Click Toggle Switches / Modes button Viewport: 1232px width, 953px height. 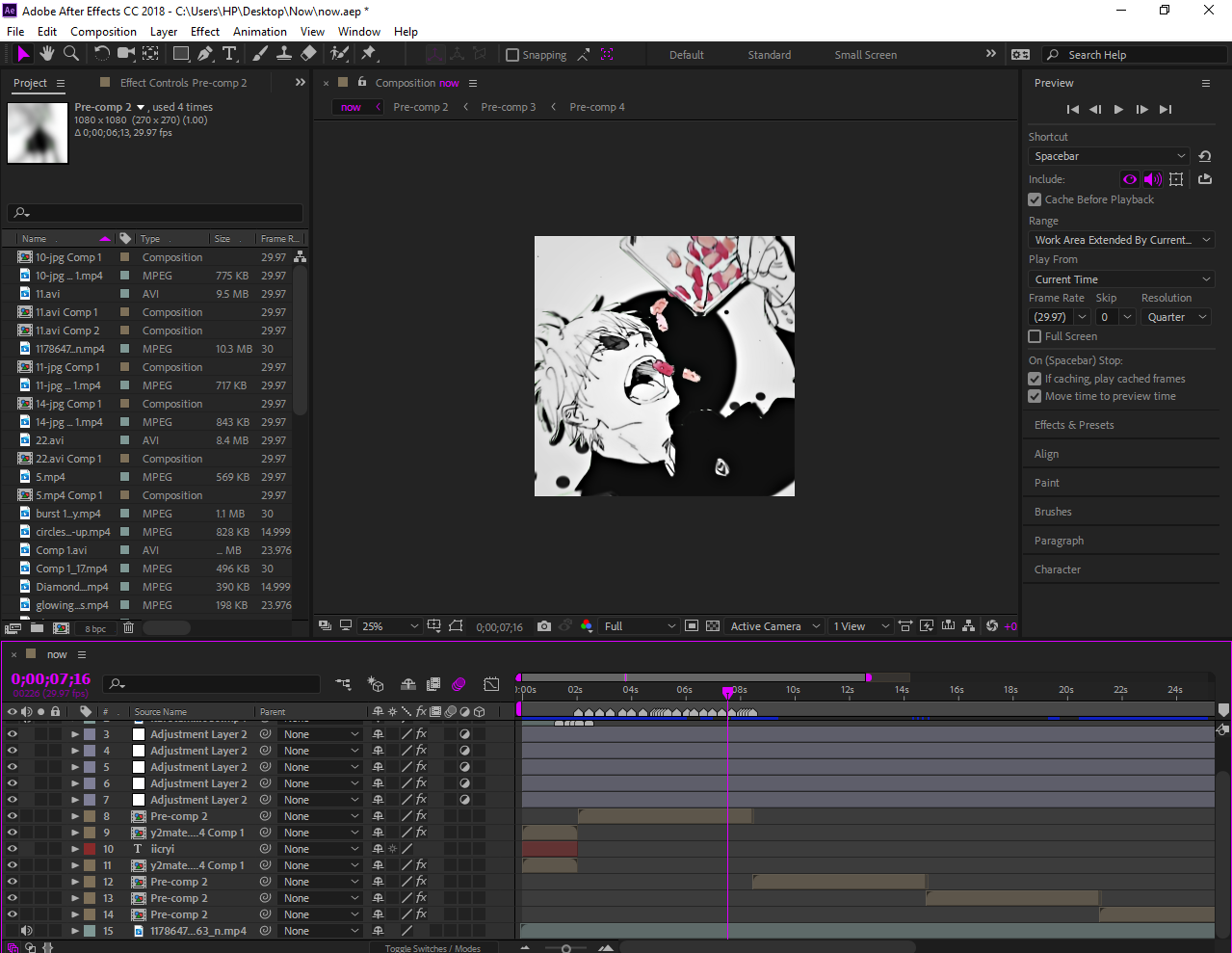(433, 948)
